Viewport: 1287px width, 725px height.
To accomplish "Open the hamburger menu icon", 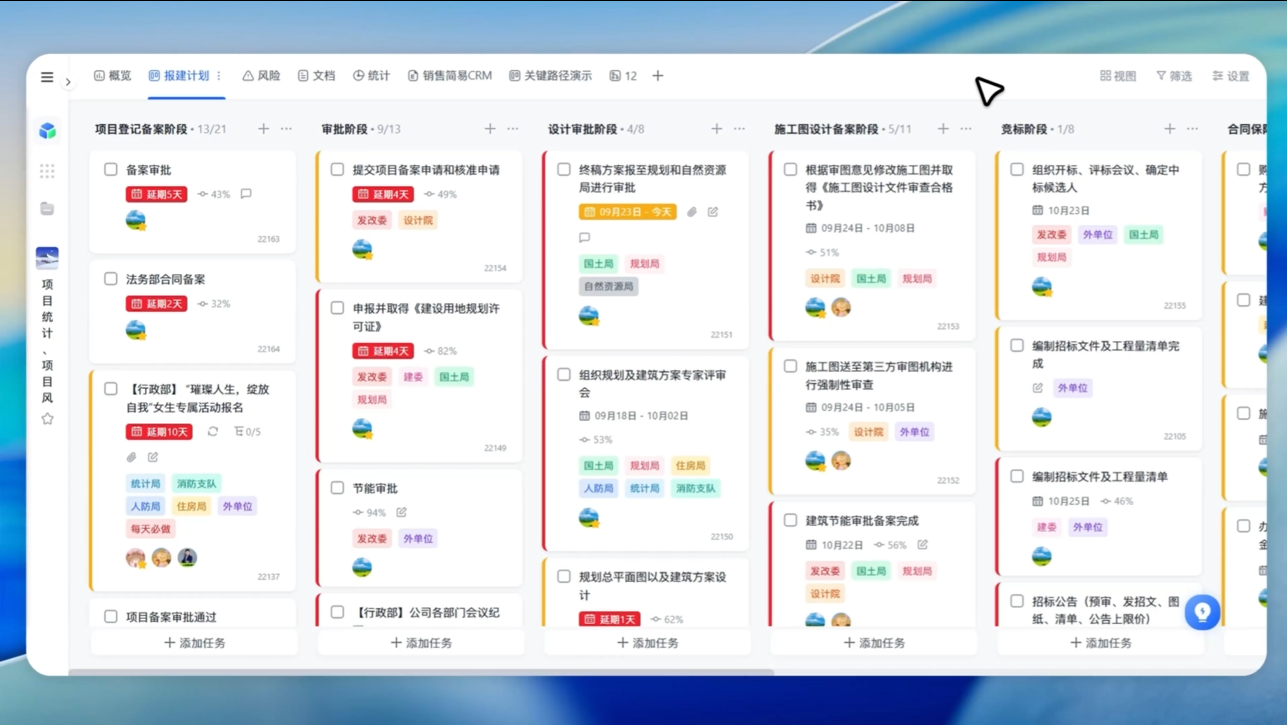I will pos(47,77).
